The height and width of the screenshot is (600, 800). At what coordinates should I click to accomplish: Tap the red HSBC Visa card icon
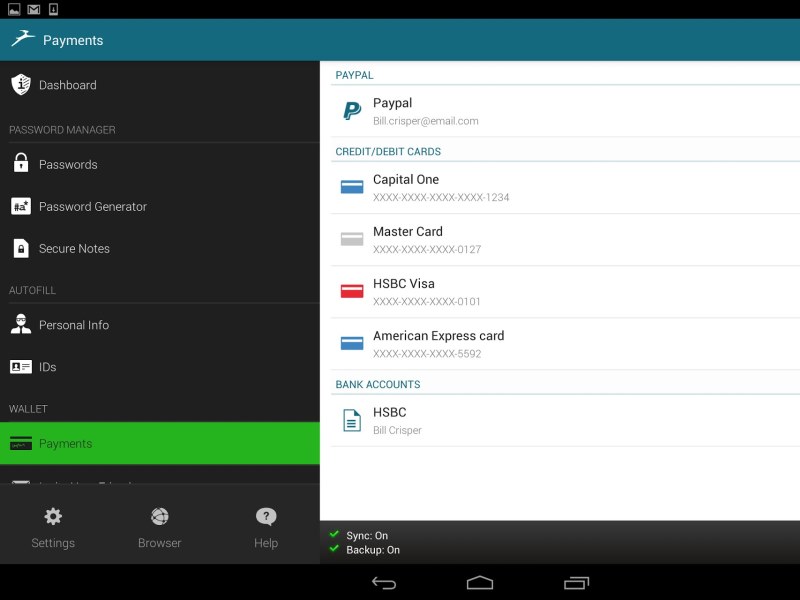pos(352,291)
